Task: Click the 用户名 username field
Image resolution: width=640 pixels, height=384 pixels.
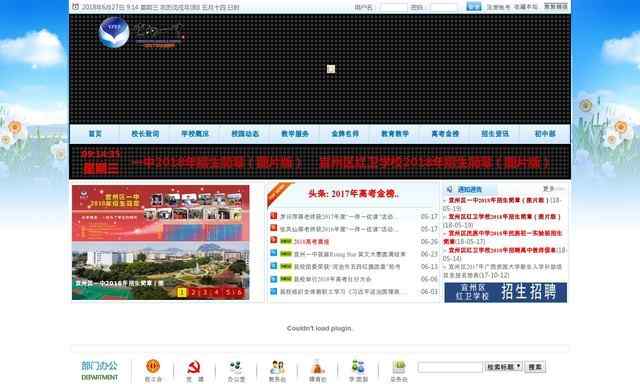Action: coord(394,7)
